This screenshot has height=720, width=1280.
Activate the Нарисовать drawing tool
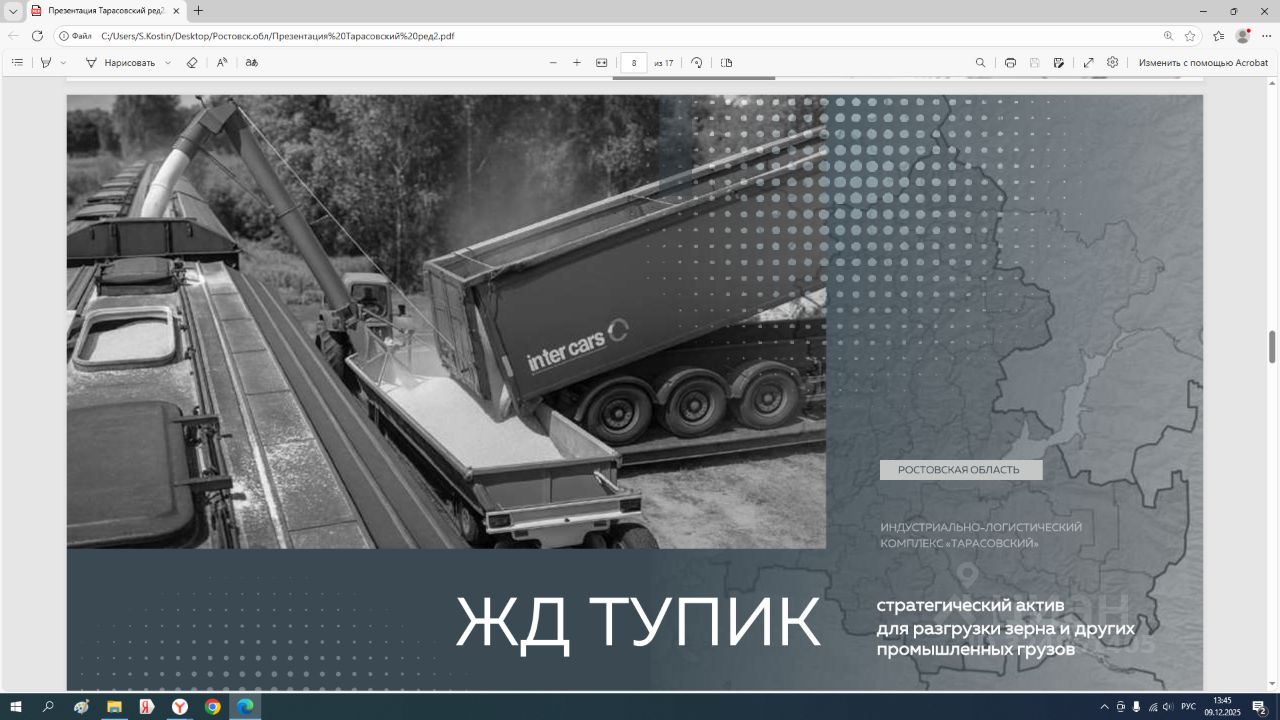point(120,62)
